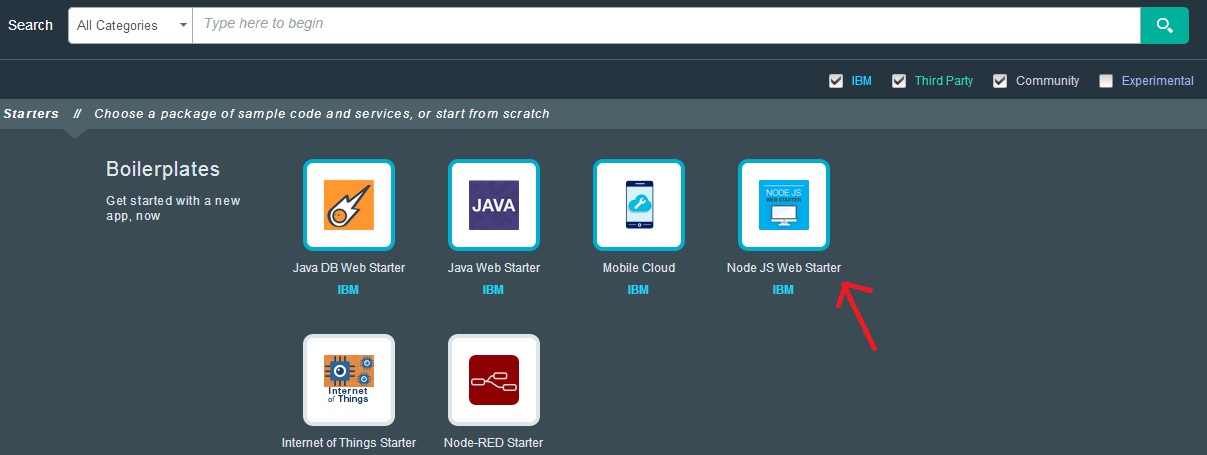Uncheck the IBM filter checkbox
Screen dimensions: 1207x455
coord(836,81)
